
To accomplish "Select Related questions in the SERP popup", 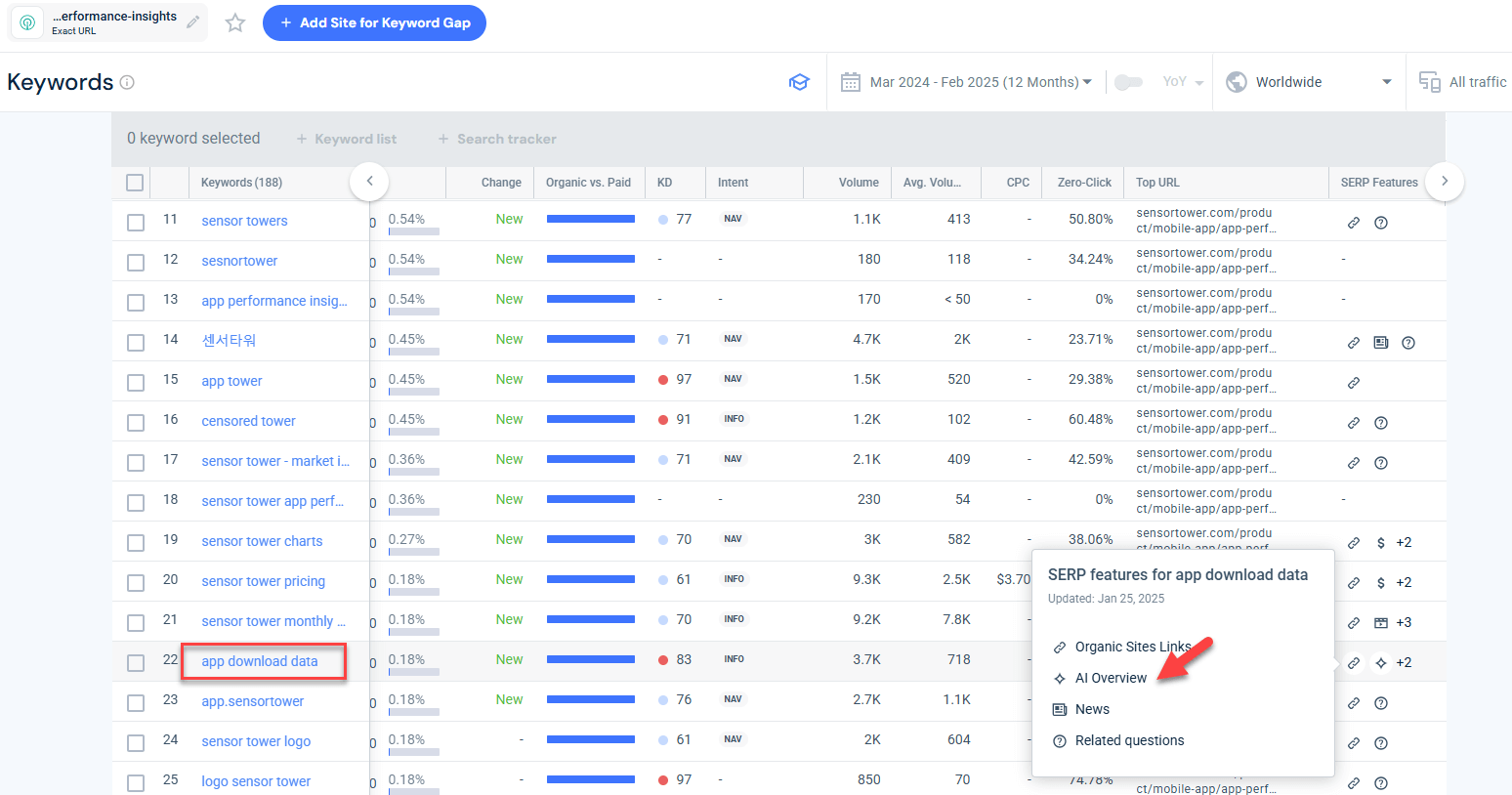I will tap(1129, 740).
